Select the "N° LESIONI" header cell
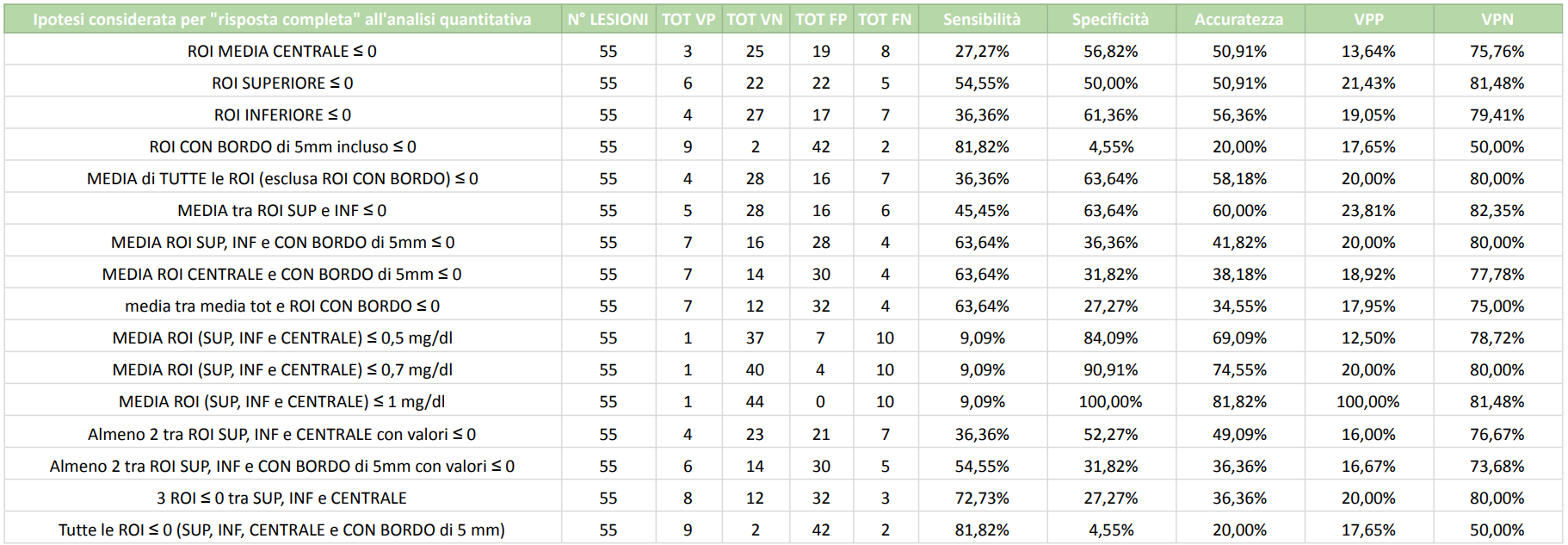Screen dimensions: 1568x545 608,19
